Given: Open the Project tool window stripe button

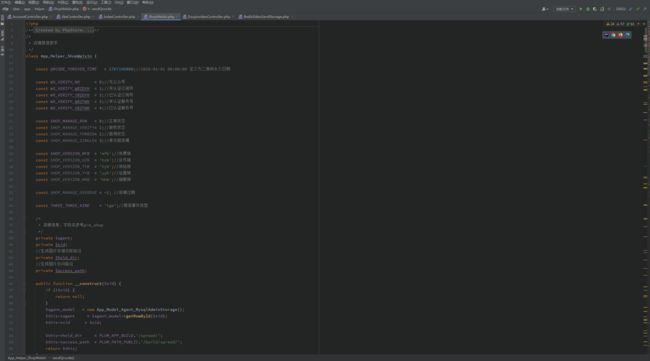Looking at the screenshot, I should click(2, 20).
